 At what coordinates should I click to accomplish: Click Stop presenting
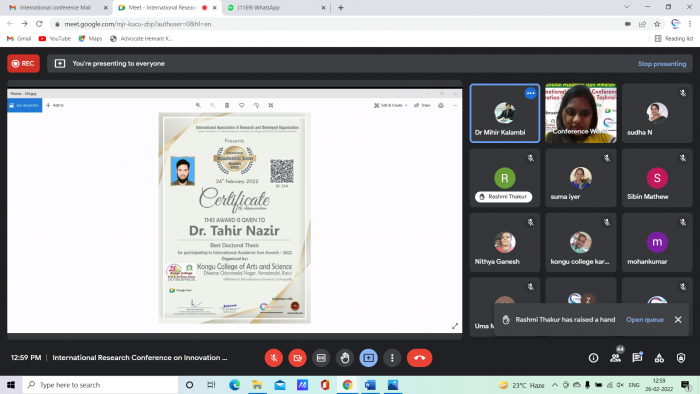click(x=662, y=64)
